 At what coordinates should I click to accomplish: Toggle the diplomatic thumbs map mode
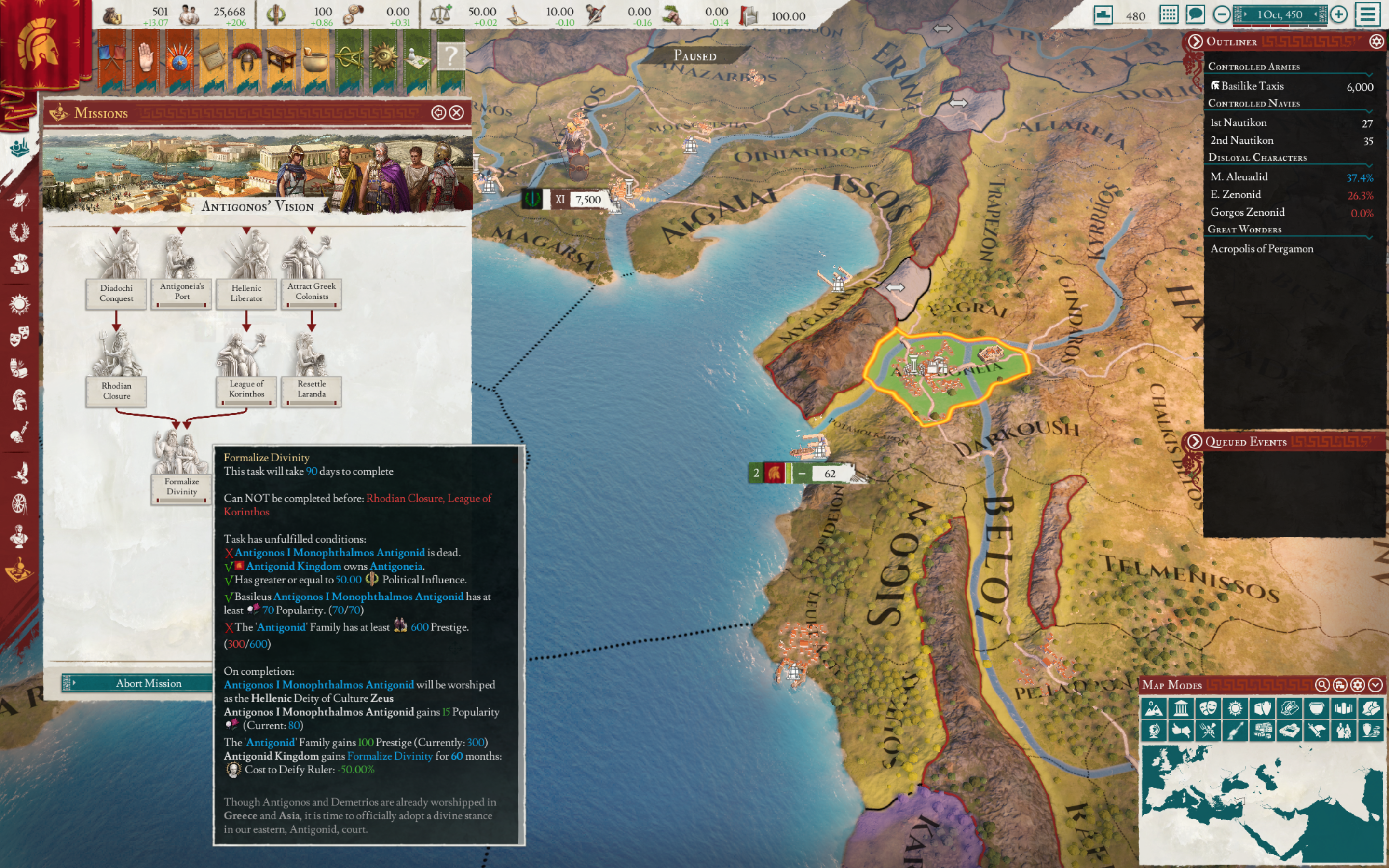1181,731
